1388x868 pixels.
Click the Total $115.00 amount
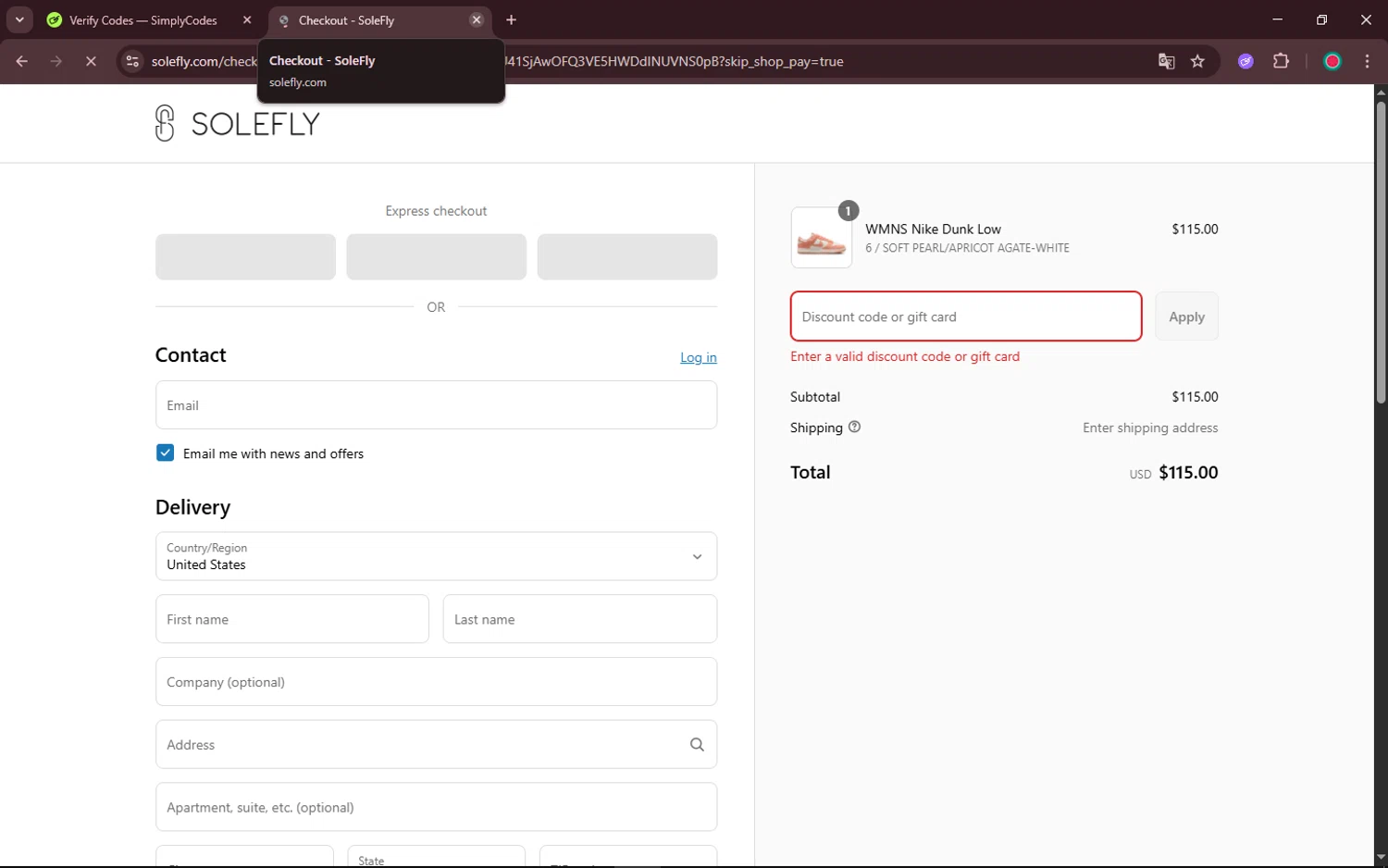coord(1188,472)
